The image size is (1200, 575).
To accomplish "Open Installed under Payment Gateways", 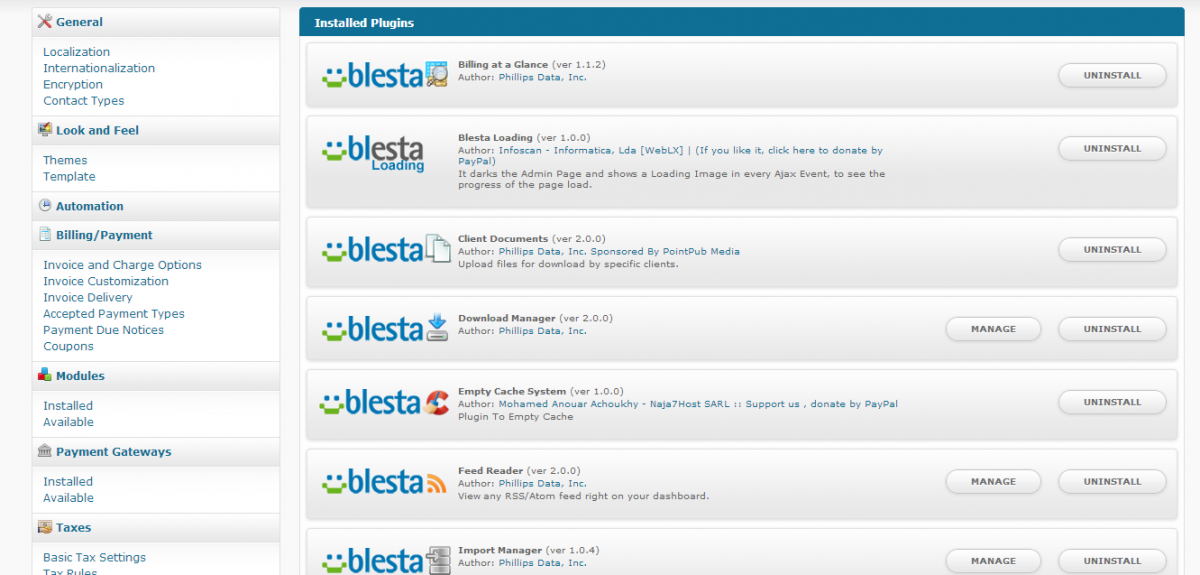I will click(68, 481).
